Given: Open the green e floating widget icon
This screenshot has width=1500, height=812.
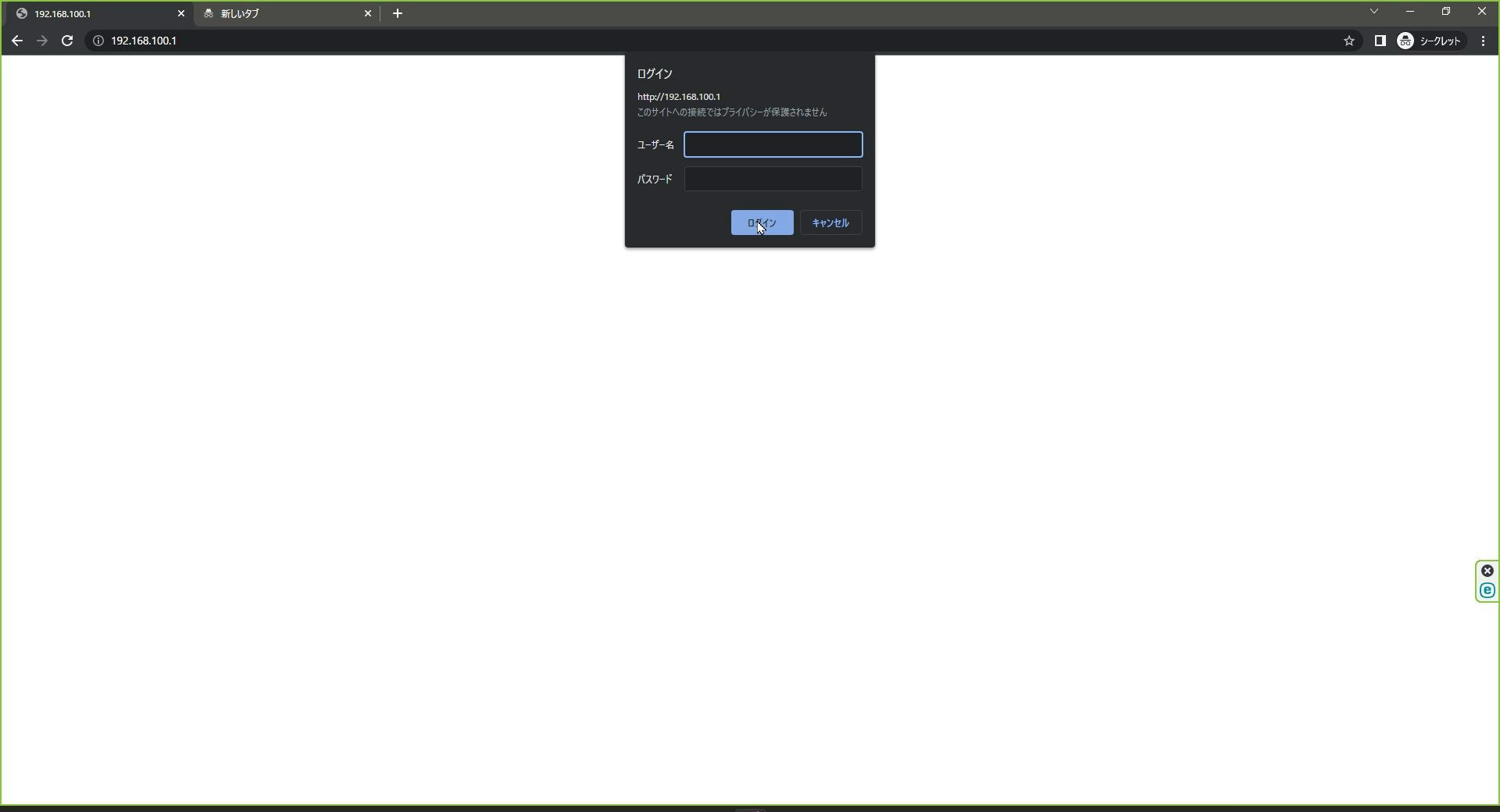Looking at the screenshot, I should [x=1487, y=590].
